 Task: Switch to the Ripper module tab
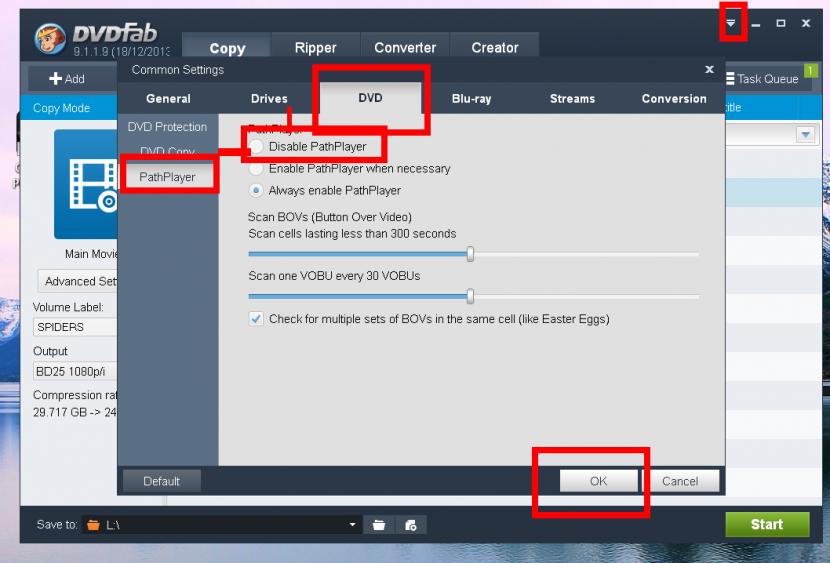[x=315, y=48]
